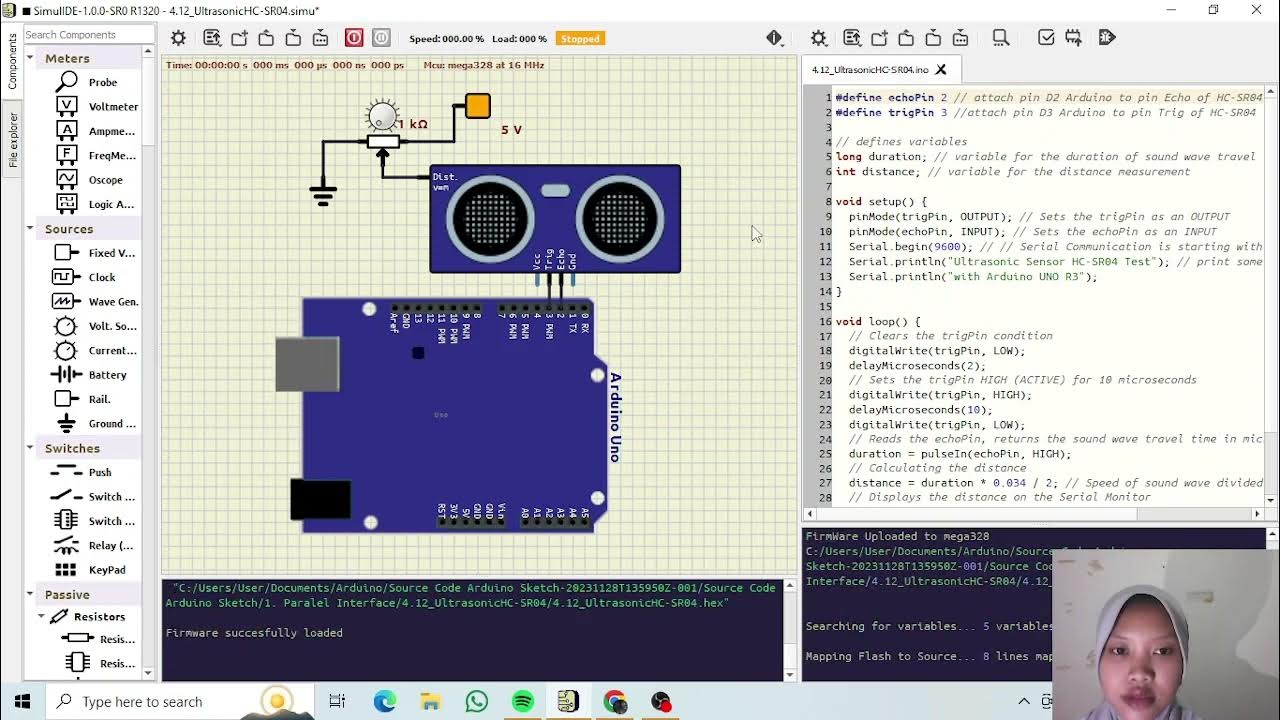Power on the simulation with red button

click(354, 38)
